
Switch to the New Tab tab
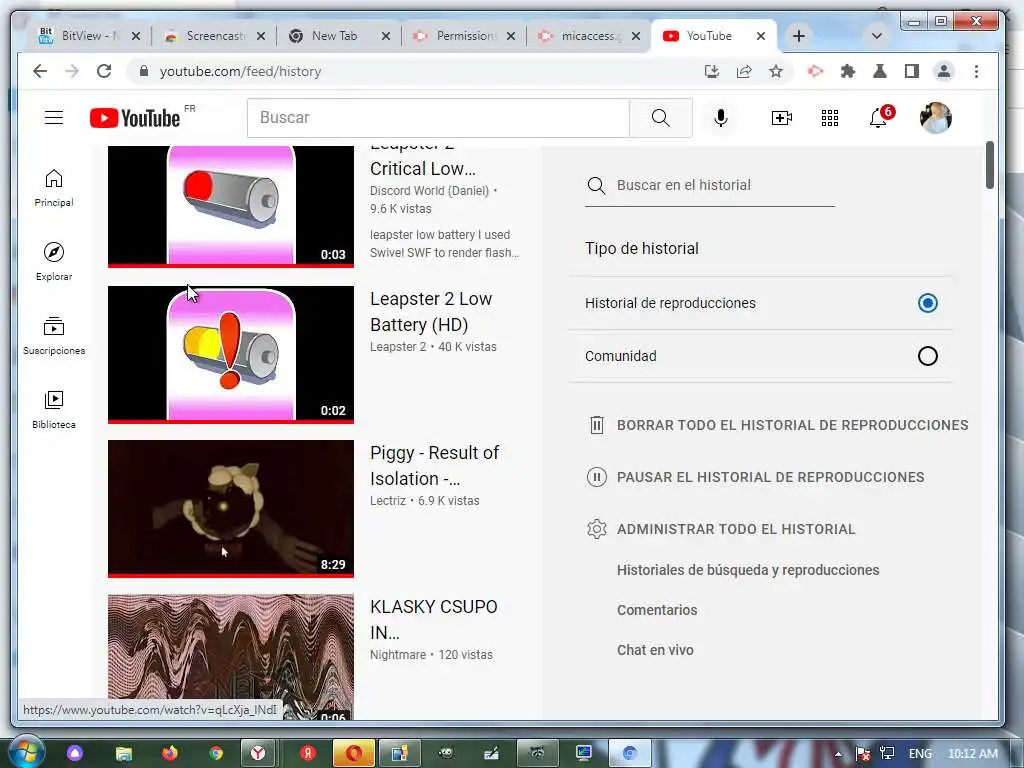click(x=340, y=36)
